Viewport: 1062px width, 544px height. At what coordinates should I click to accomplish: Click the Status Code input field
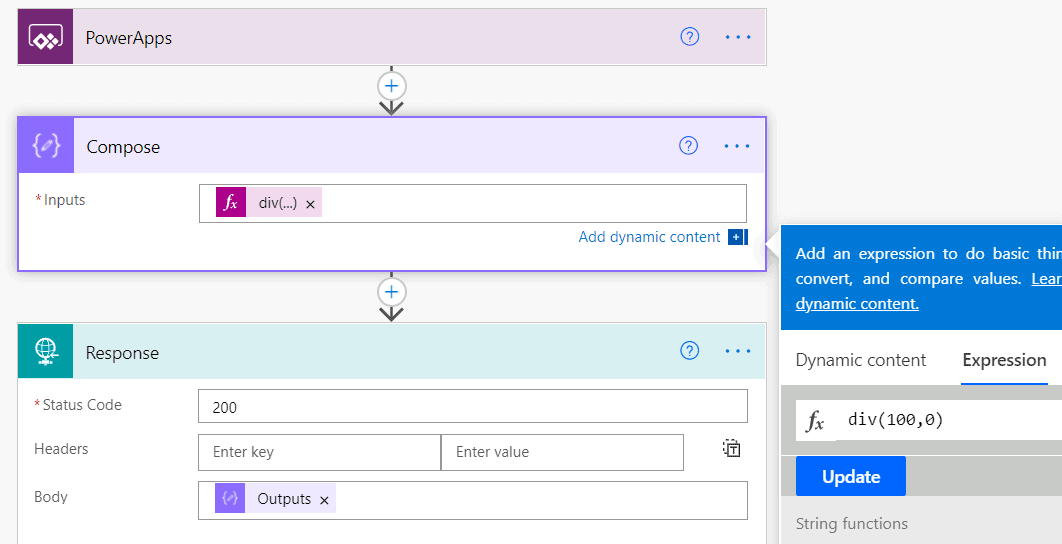point(472,407)
